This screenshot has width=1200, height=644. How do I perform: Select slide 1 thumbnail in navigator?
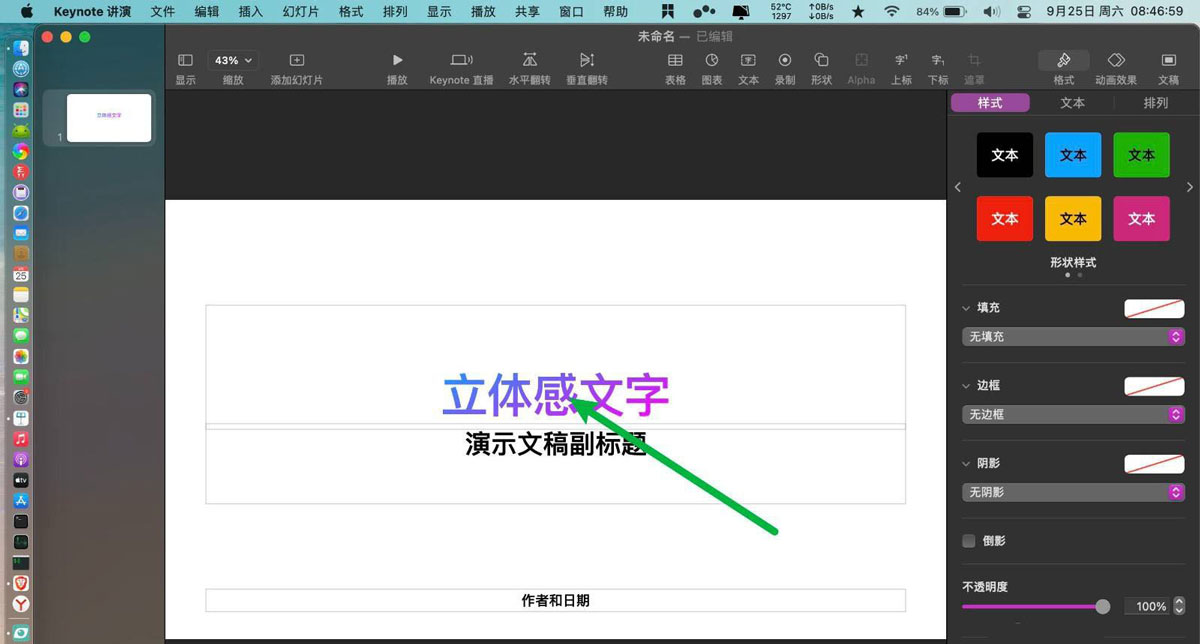coord(109,118)
